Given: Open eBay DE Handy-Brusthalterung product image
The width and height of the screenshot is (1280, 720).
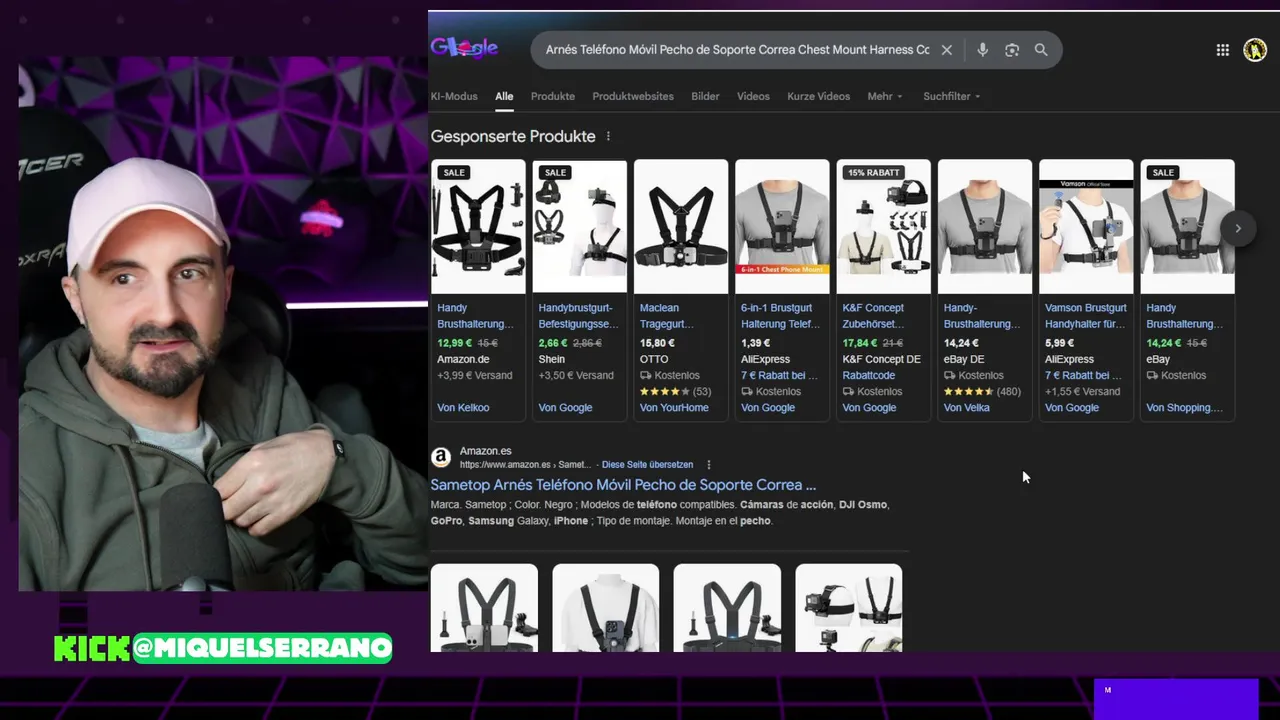Looking at the screenshot, I should click(x=985, y=226).
